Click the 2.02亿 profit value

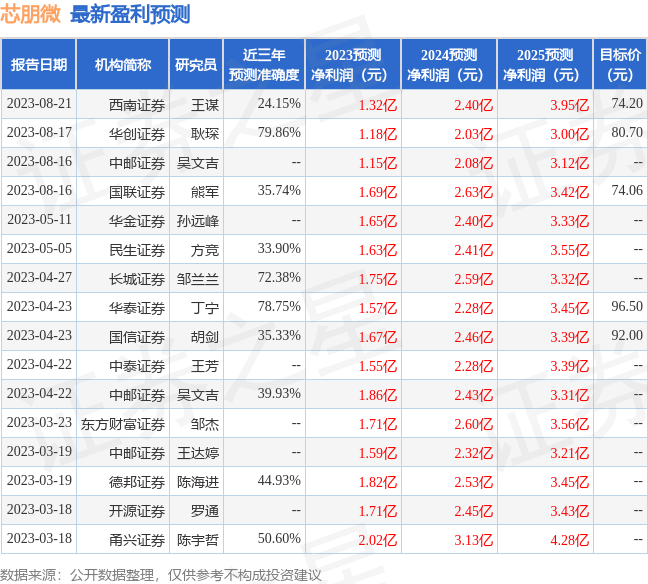click(x=377, y=540)
